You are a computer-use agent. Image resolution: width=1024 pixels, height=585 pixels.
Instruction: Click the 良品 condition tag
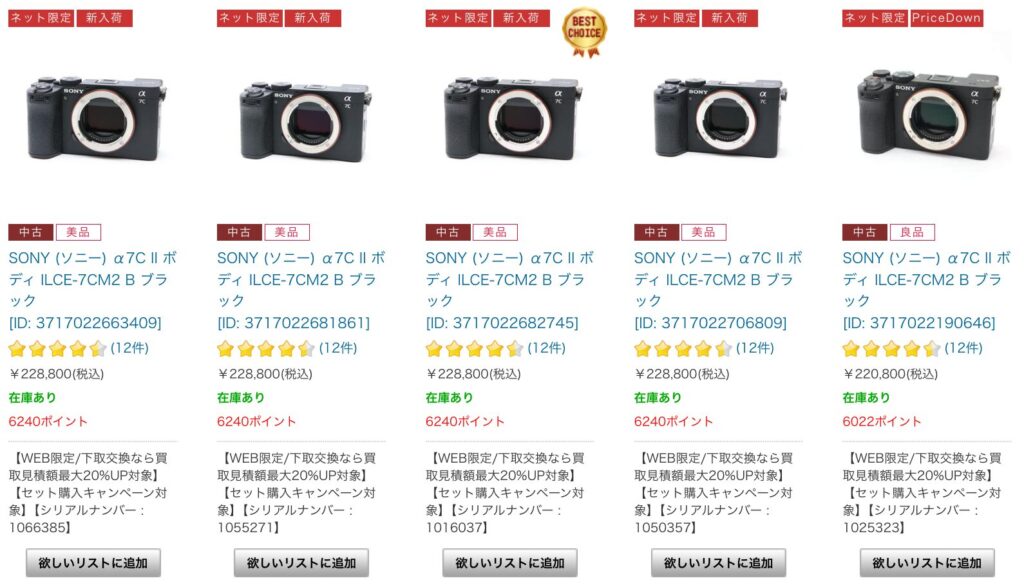coord(912,232)
